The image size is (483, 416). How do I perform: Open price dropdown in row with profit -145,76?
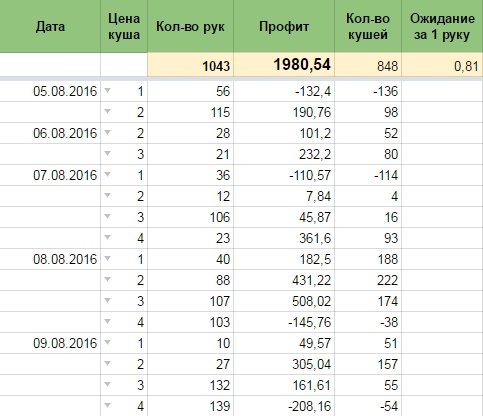pyautogui.click(x=107, y=321)
